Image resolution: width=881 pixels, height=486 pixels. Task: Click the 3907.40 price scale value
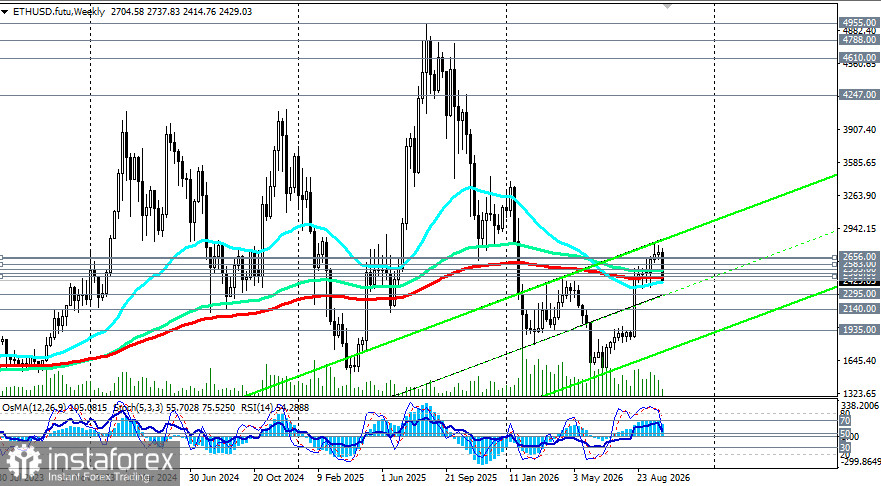(x=859, y=130)
